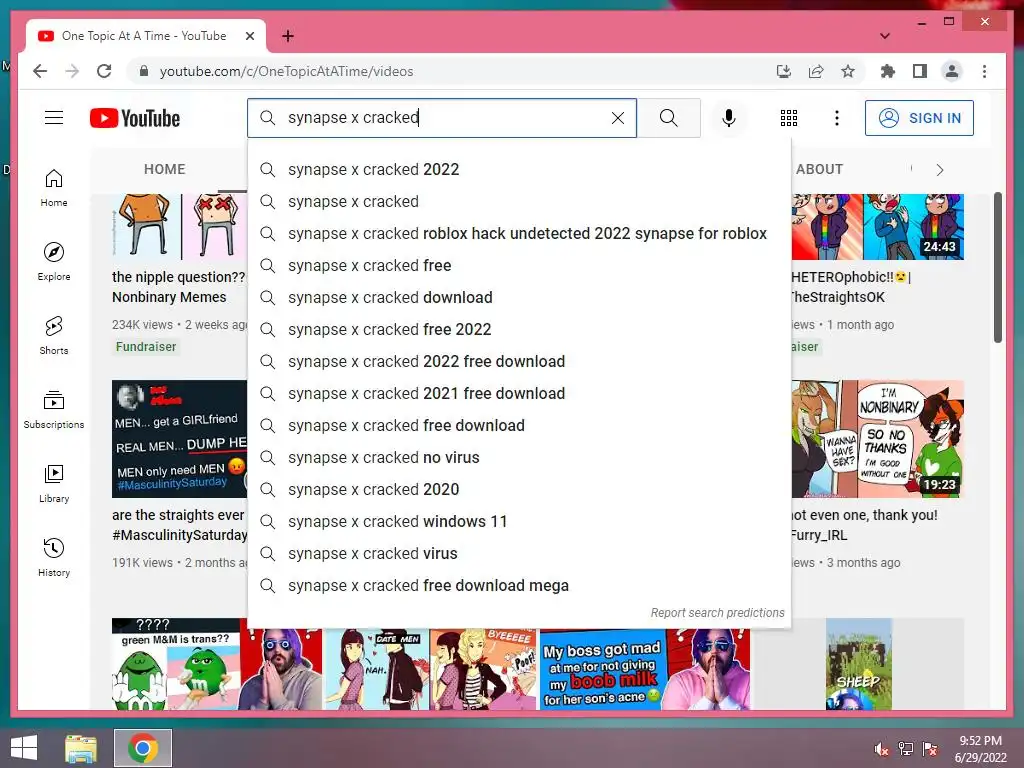
Task: Select the One Topic At A Time browser tab
Action: 145,36
